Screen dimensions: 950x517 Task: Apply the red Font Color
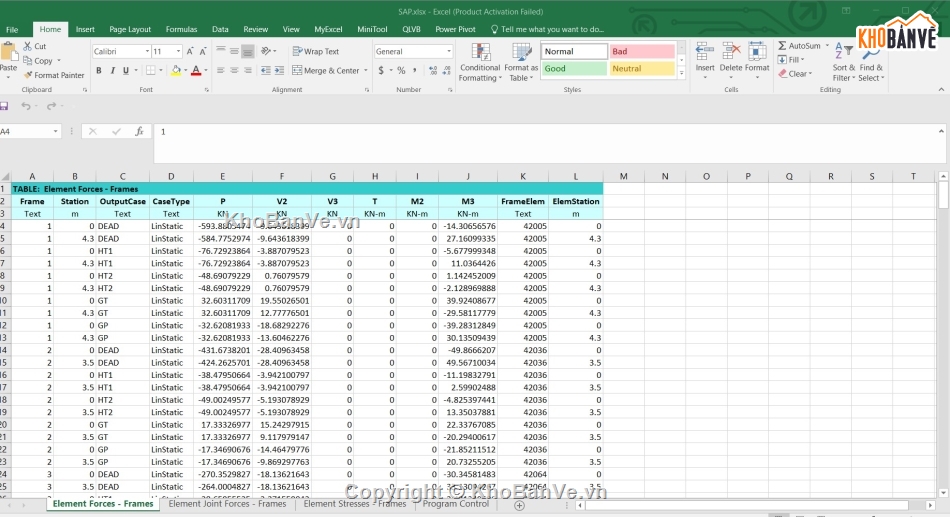(x=196, y=71)
